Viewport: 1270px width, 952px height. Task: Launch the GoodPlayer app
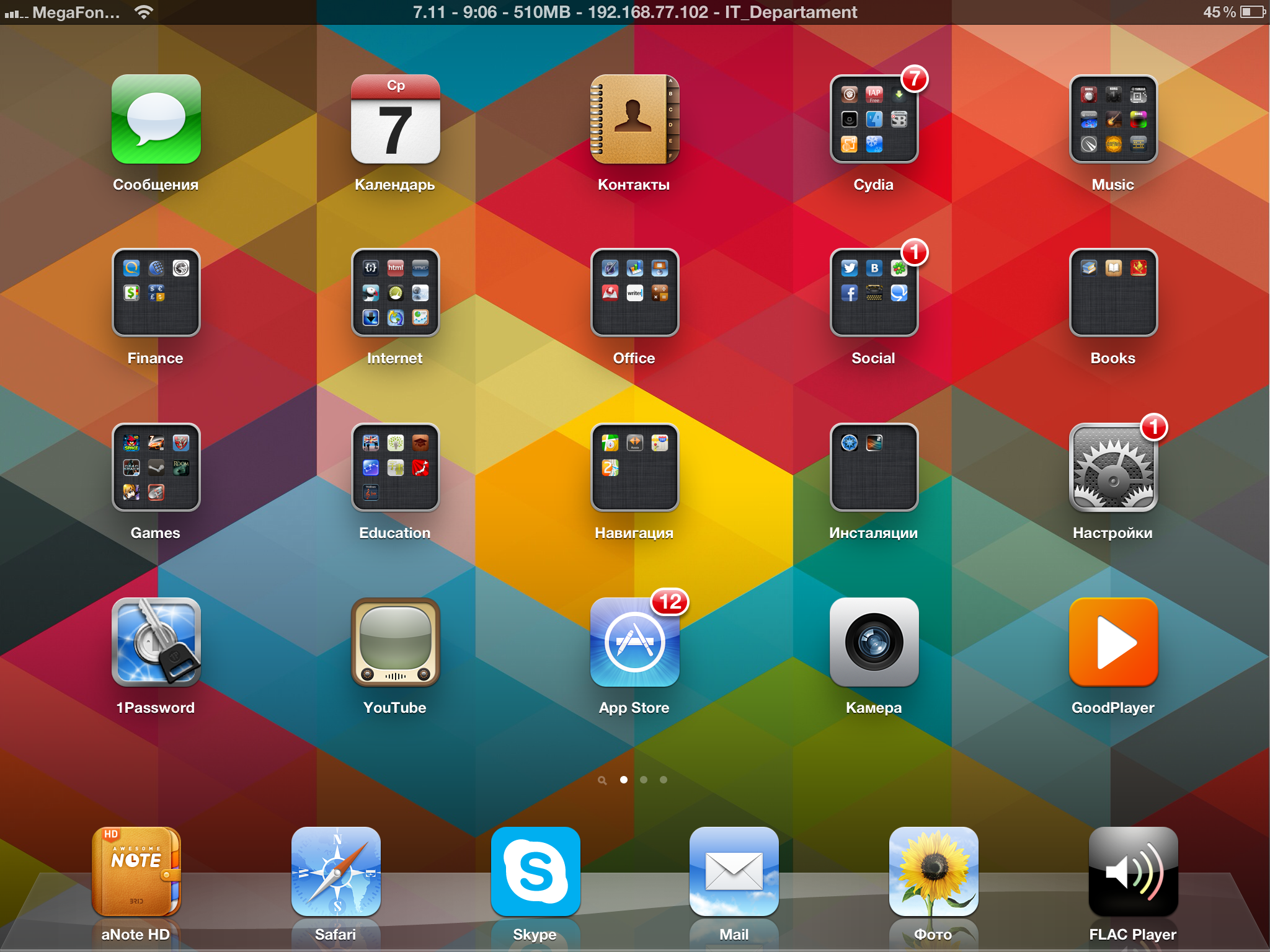1113,642
